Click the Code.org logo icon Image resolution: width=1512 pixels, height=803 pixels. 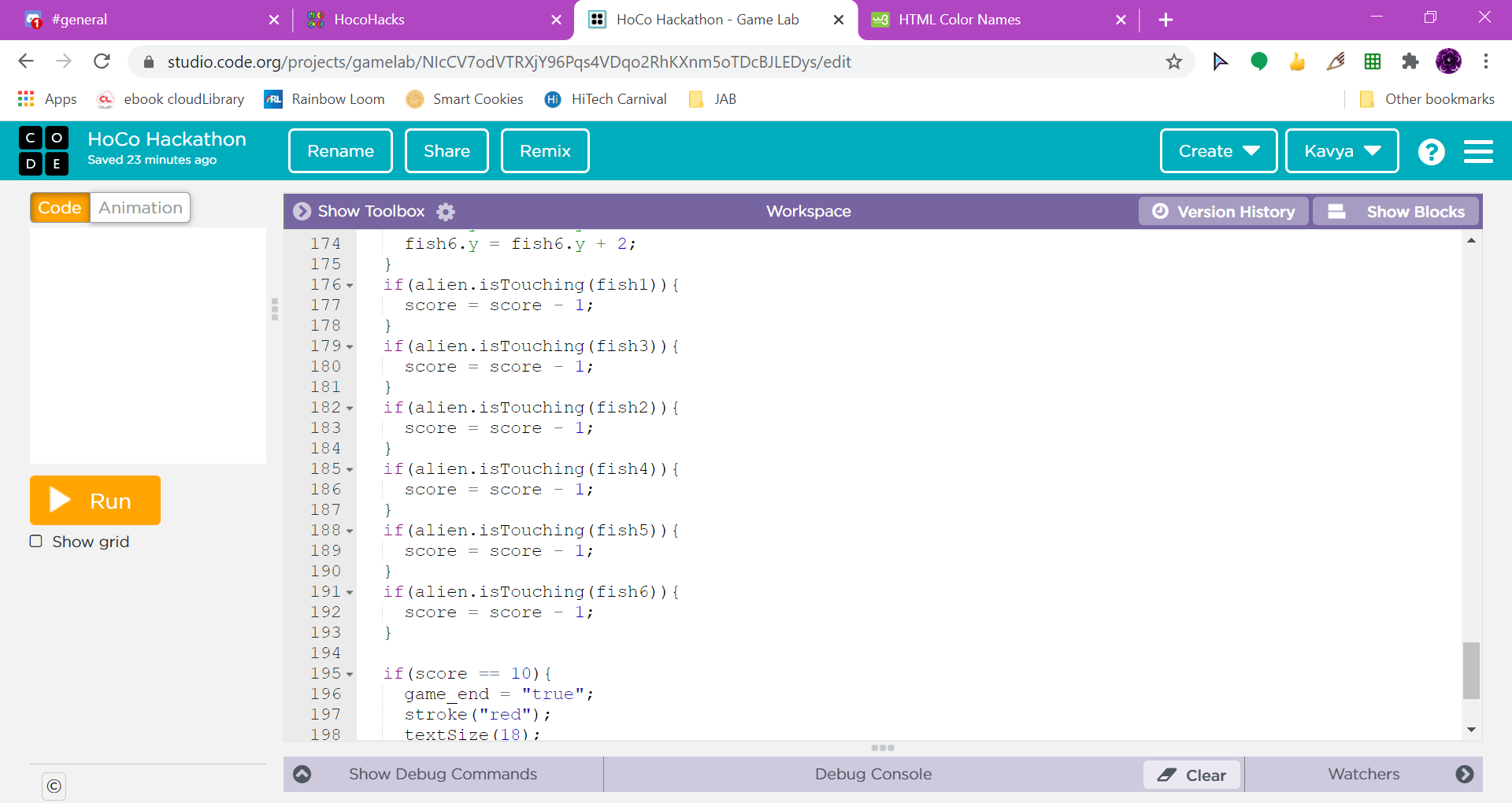[x=43, y=150]
